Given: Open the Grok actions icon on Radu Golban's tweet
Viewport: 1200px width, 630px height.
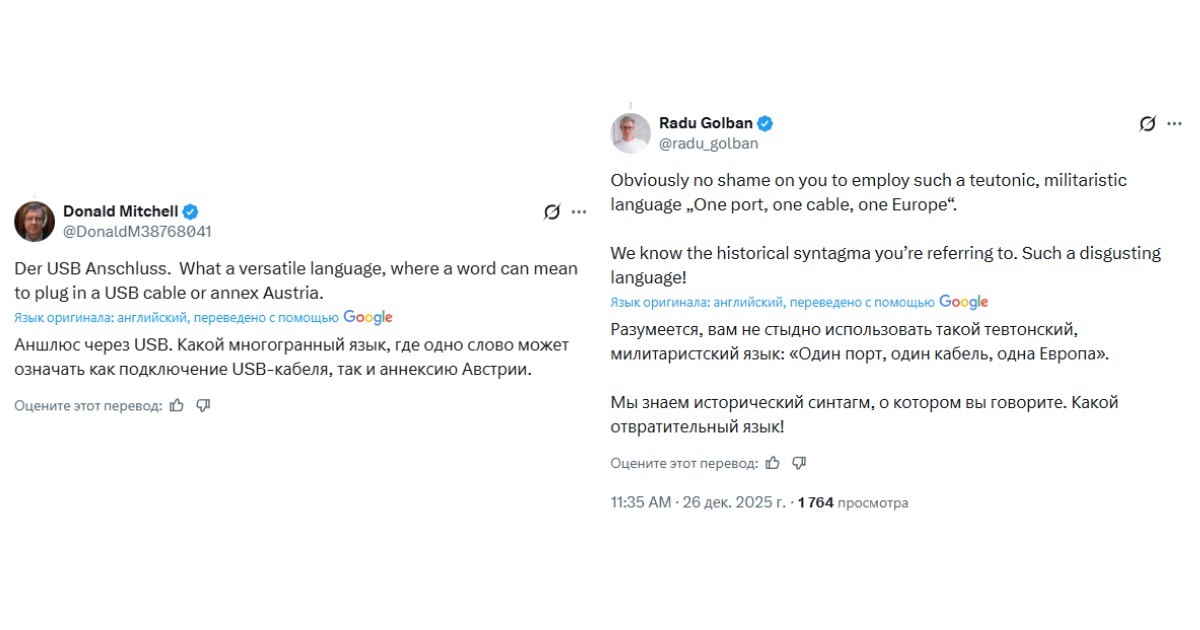Looking at the screenshot, I should coord(1146,122).
